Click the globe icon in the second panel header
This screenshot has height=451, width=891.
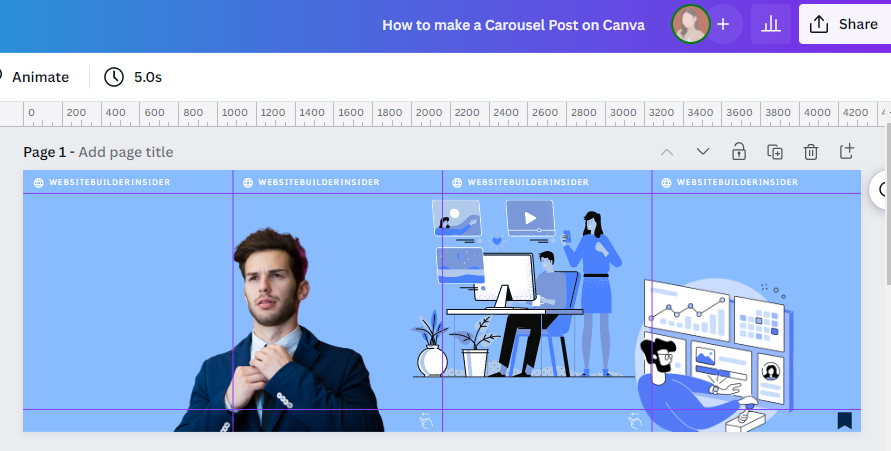pyautogui.click(x=248, y=182)
